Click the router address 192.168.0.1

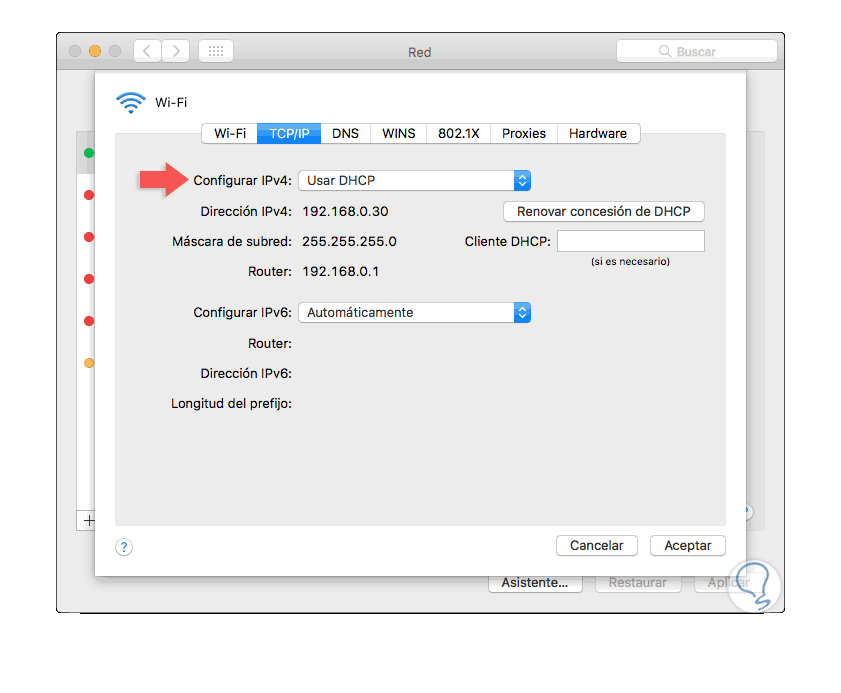tap(341, 272)
